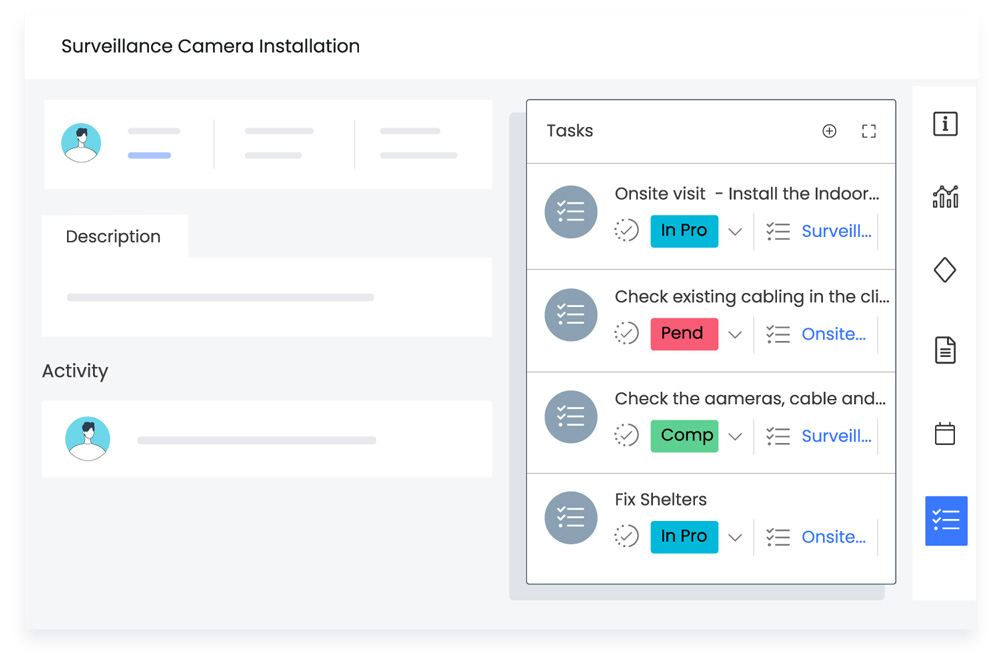
Task: Open the info panel icon in sidebar
Action: tap(945, 124)
